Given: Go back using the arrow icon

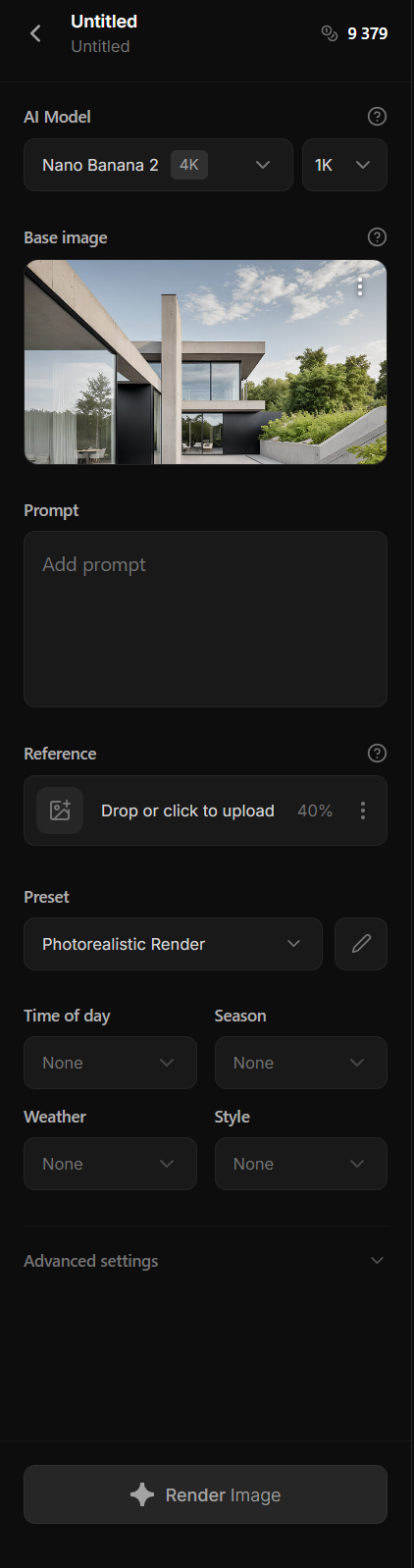Looking at the screenshot, I should (35, 33).
